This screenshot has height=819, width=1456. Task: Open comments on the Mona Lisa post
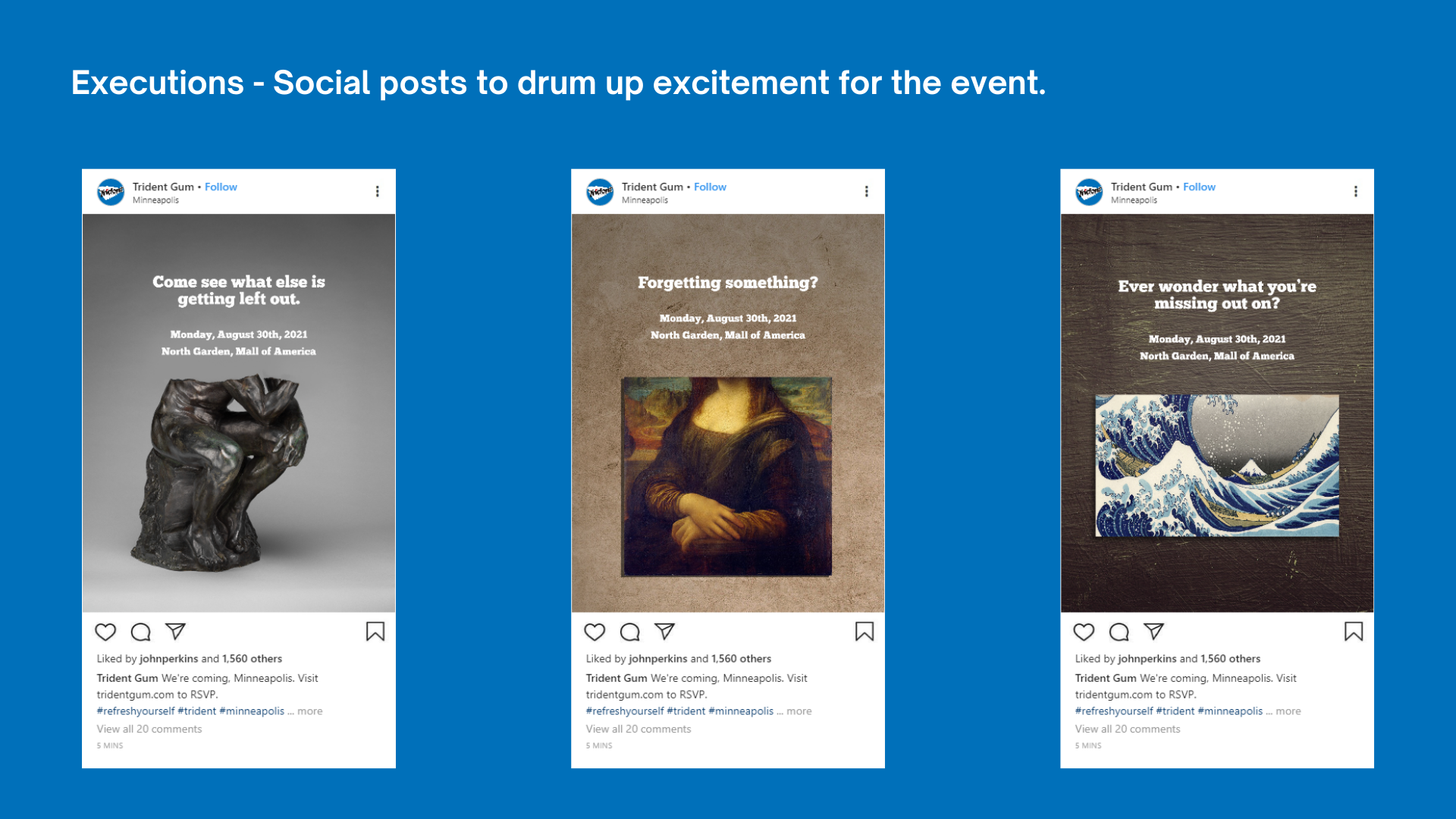pos(629,632)
